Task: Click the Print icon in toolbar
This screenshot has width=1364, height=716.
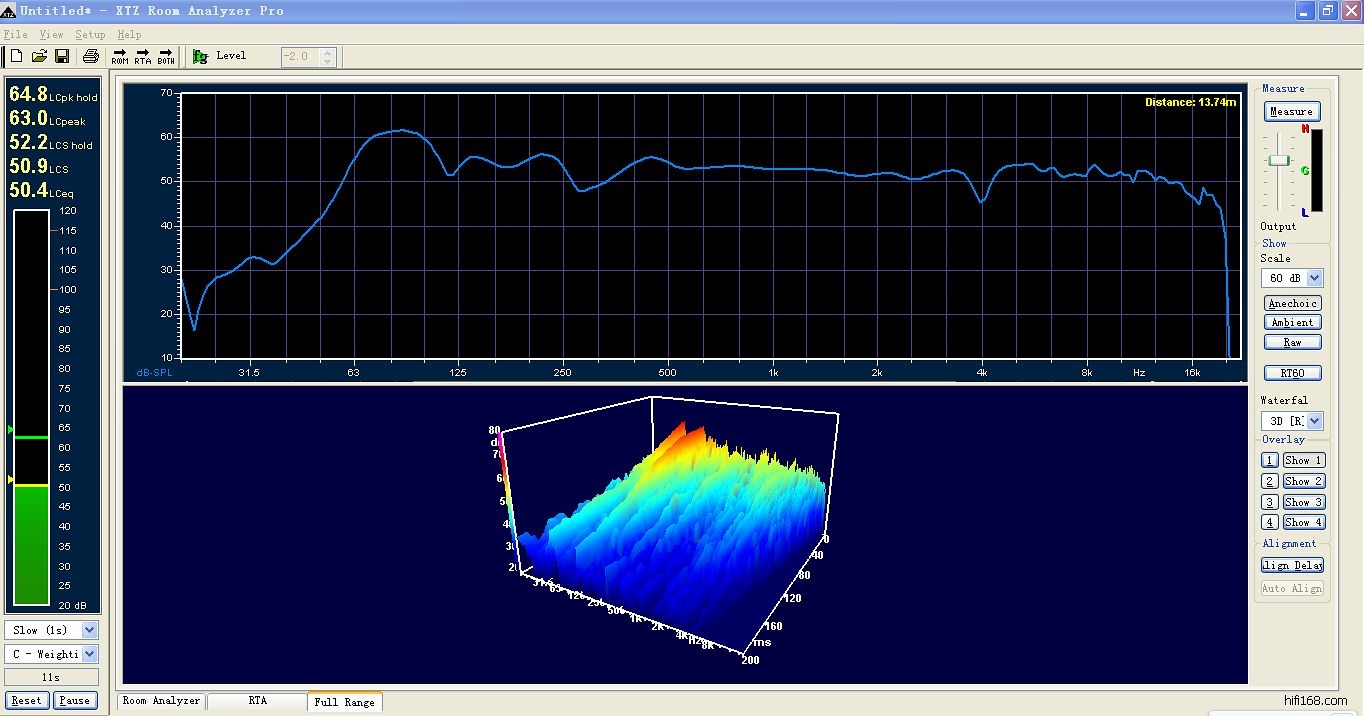Action: click(x=91, y=56)
